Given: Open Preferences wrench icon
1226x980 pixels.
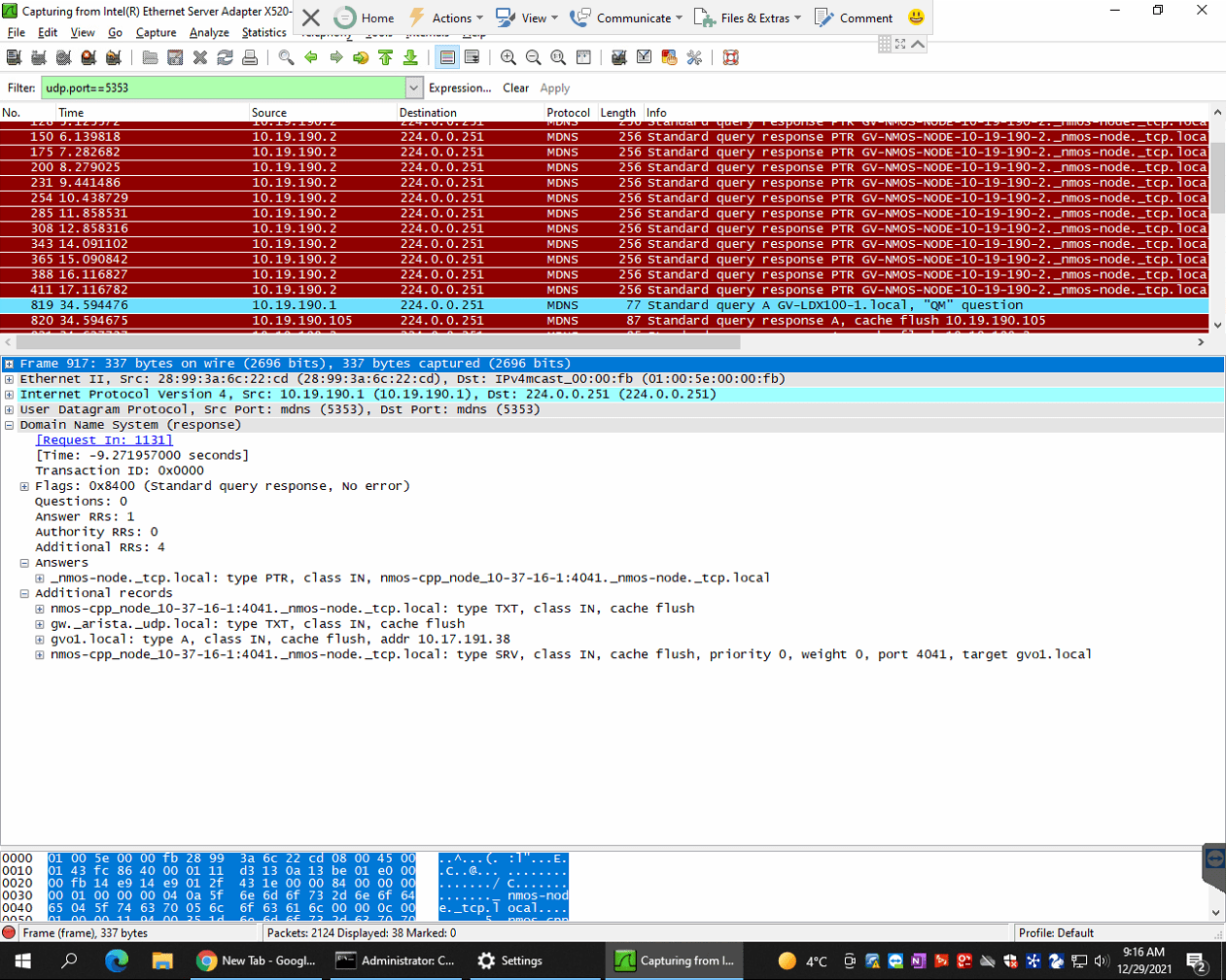Looking at the screenshot, I should pos(694,57).
